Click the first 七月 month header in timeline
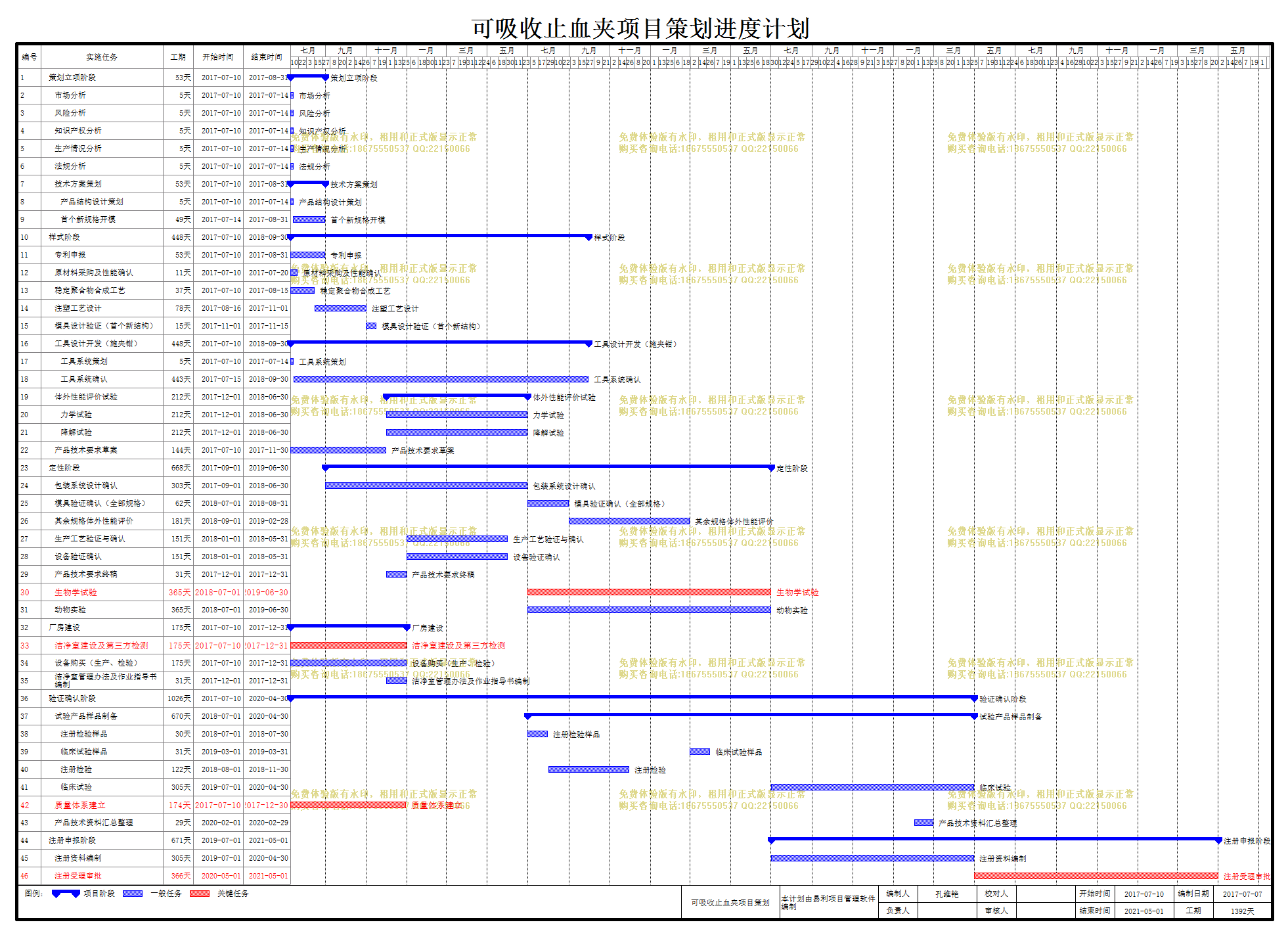 [308, 51]
